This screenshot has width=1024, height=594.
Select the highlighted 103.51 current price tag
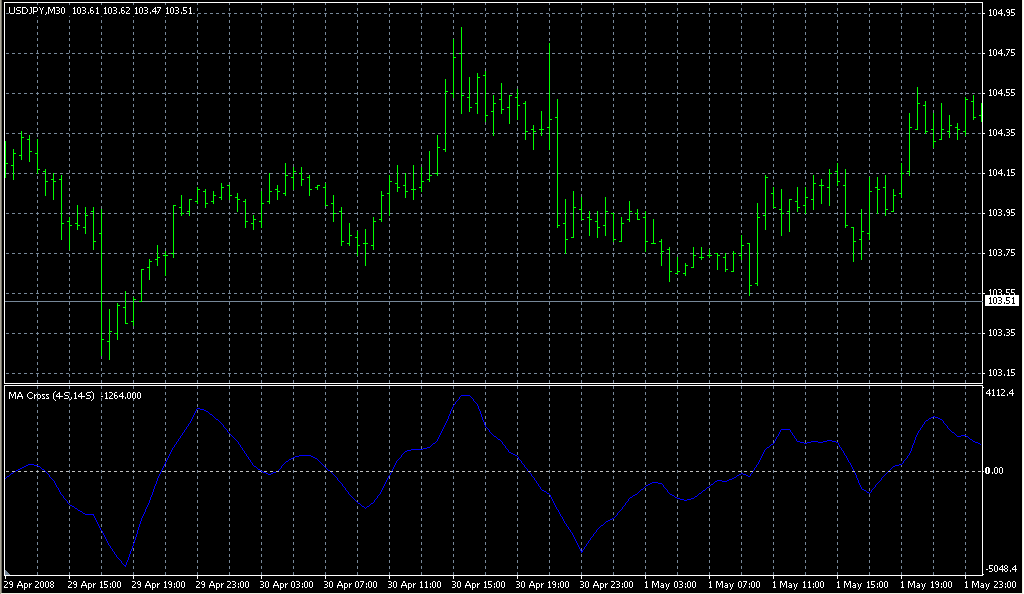point(1001,301)
